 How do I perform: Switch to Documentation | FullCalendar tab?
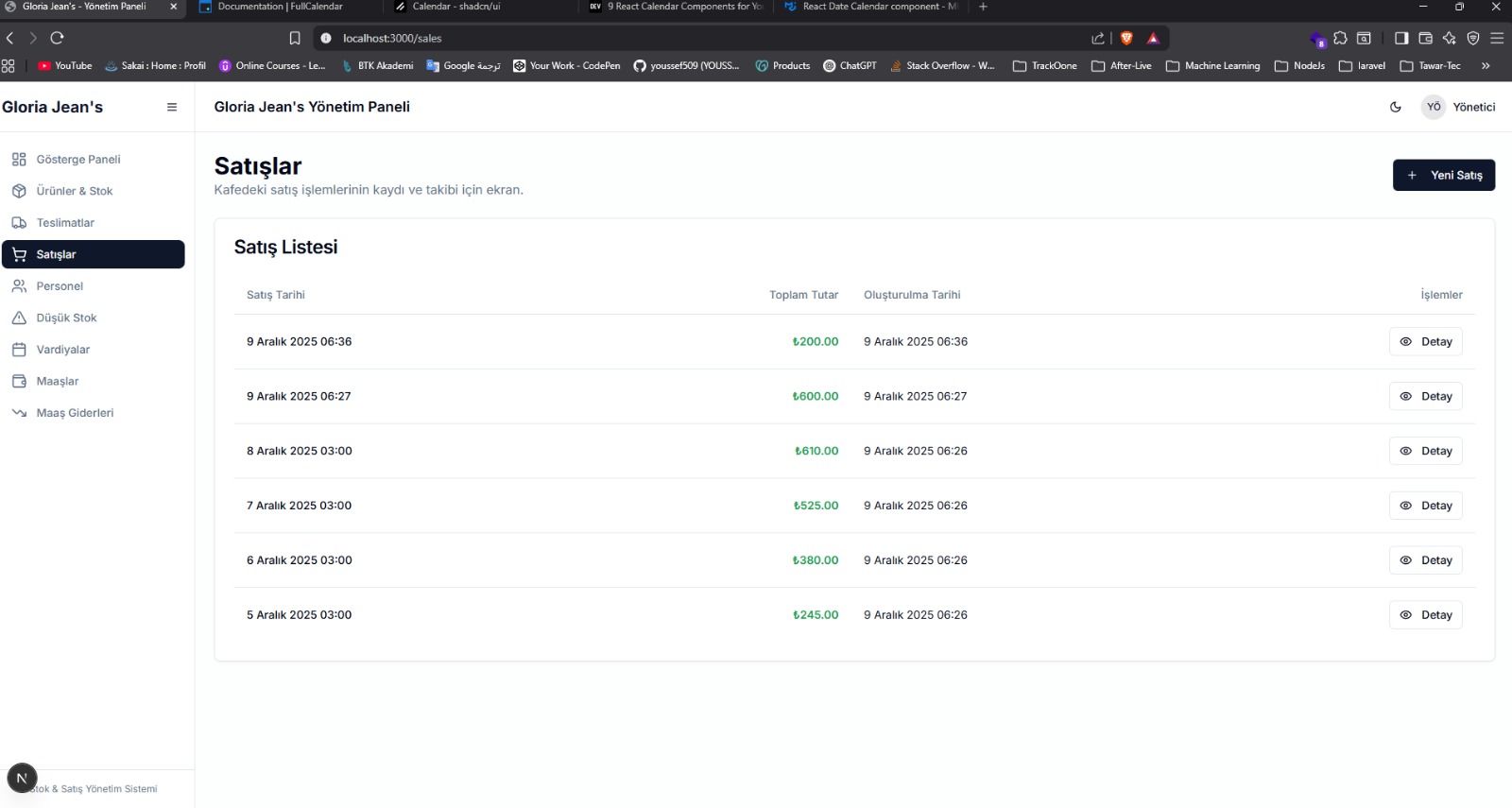pos(281,7)
